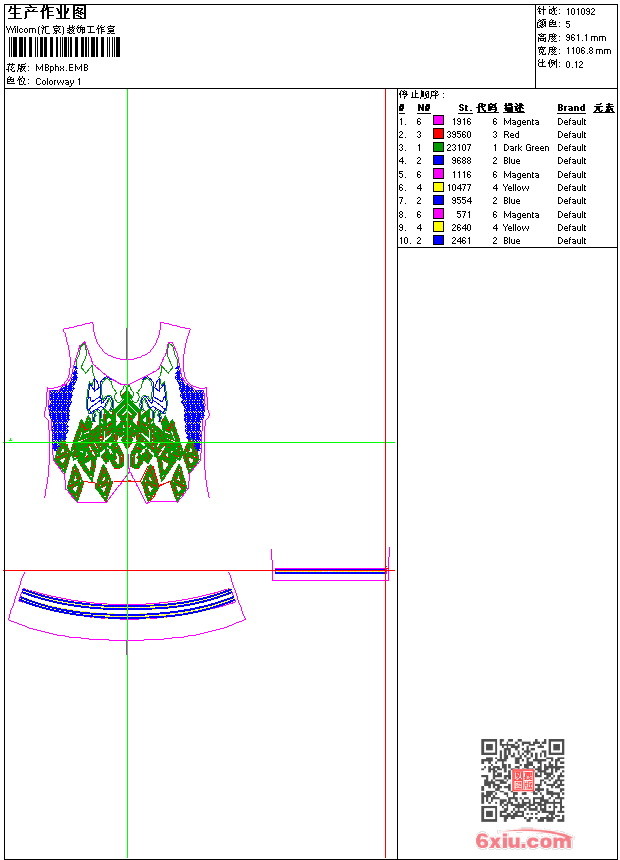
Task: Click the 'N#' column header
Action: (424, 108)
